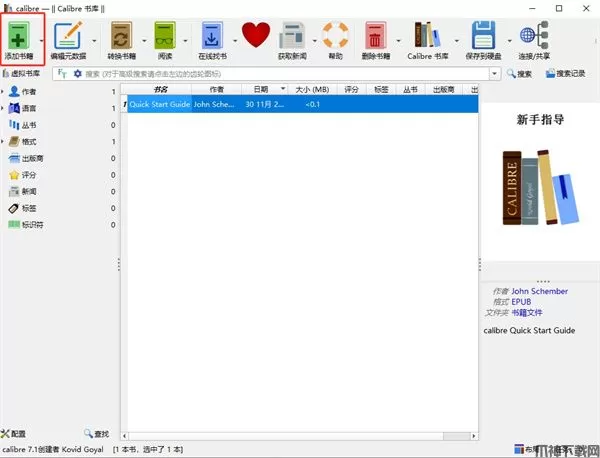Open the Remove books dropdown arrow
The width and height of the screenshot is (600, 458).
(x=398, y=41)
